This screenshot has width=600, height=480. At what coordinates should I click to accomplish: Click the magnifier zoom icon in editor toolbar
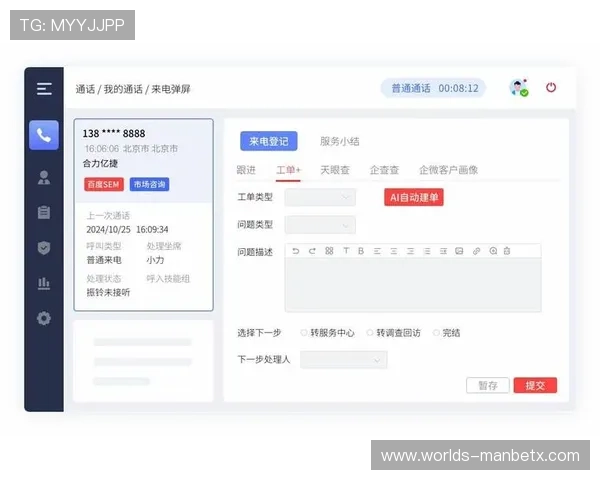pos(493,251)
